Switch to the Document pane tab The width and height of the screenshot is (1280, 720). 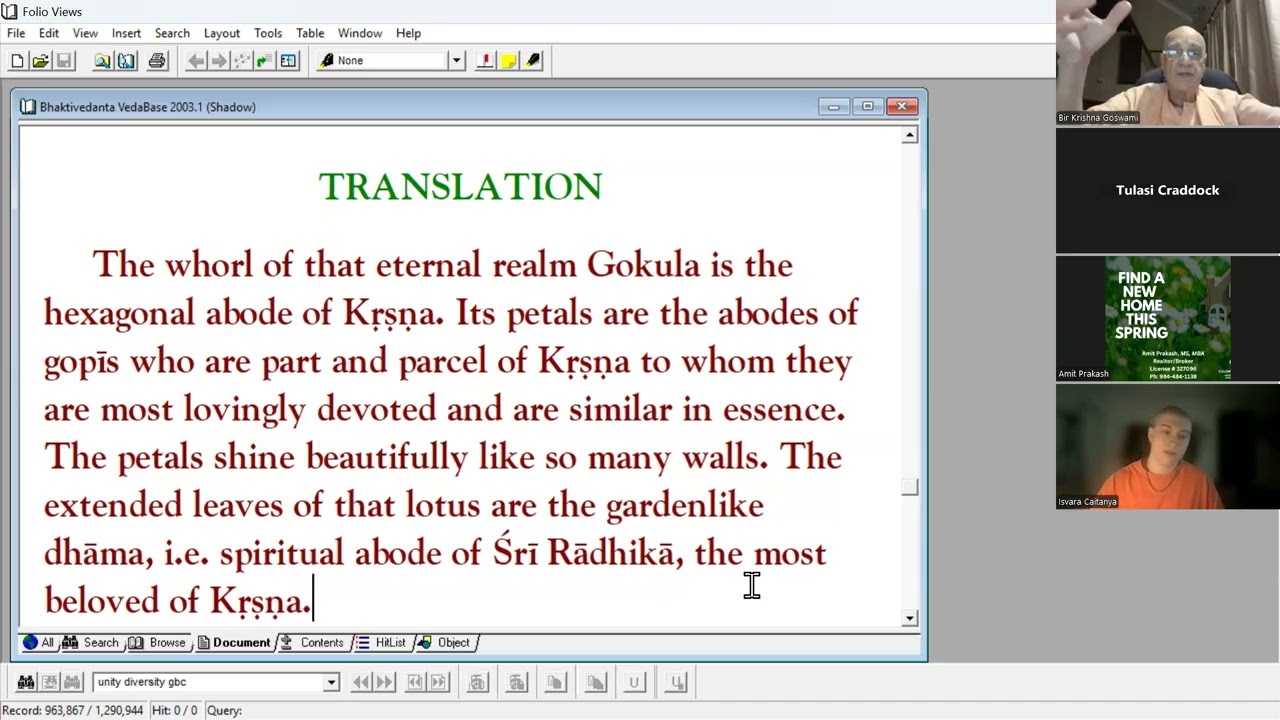pos(234,643)
